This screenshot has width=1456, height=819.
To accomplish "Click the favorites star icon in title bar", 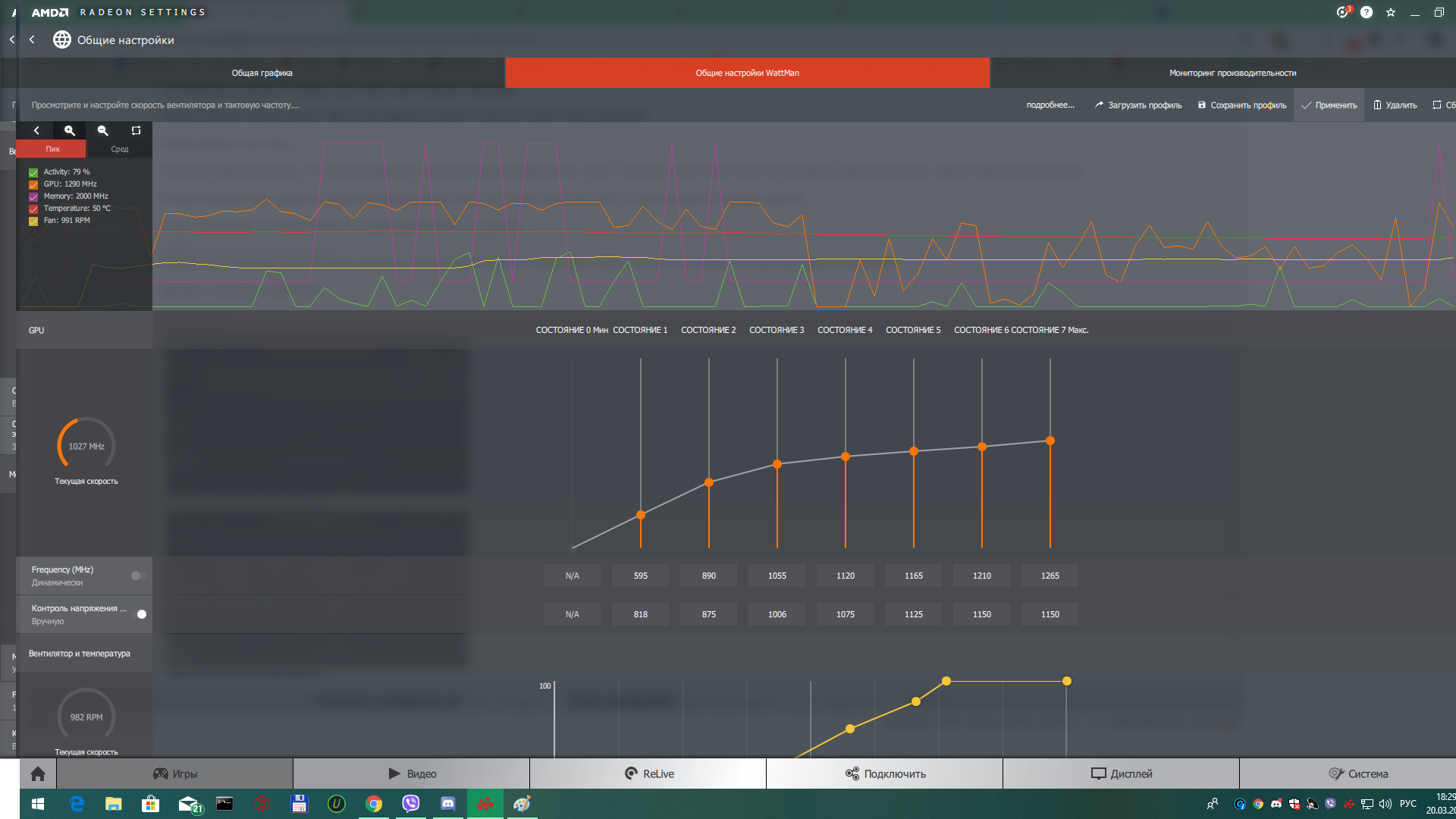I will [x=1391, y=12].
